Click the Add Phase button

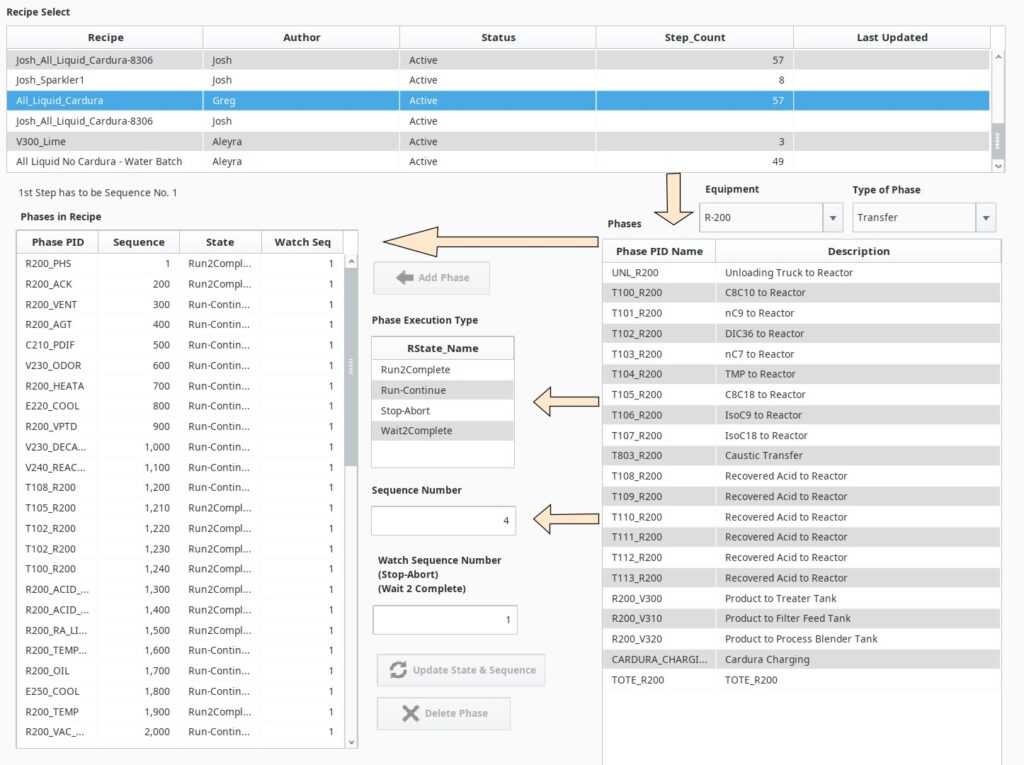click(x=432, y=278)
